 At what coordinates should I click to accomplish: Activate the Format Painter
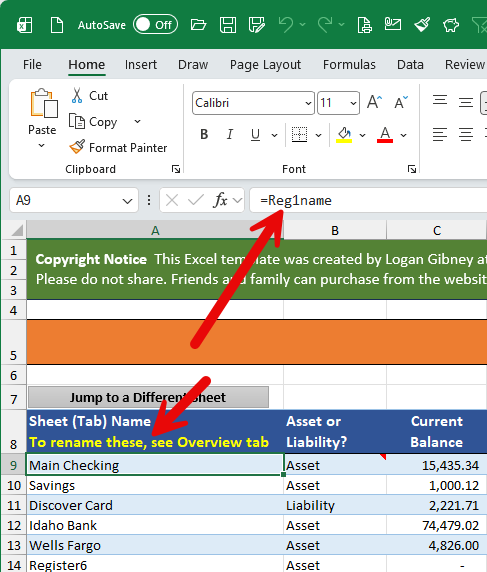tap(118, 147)
